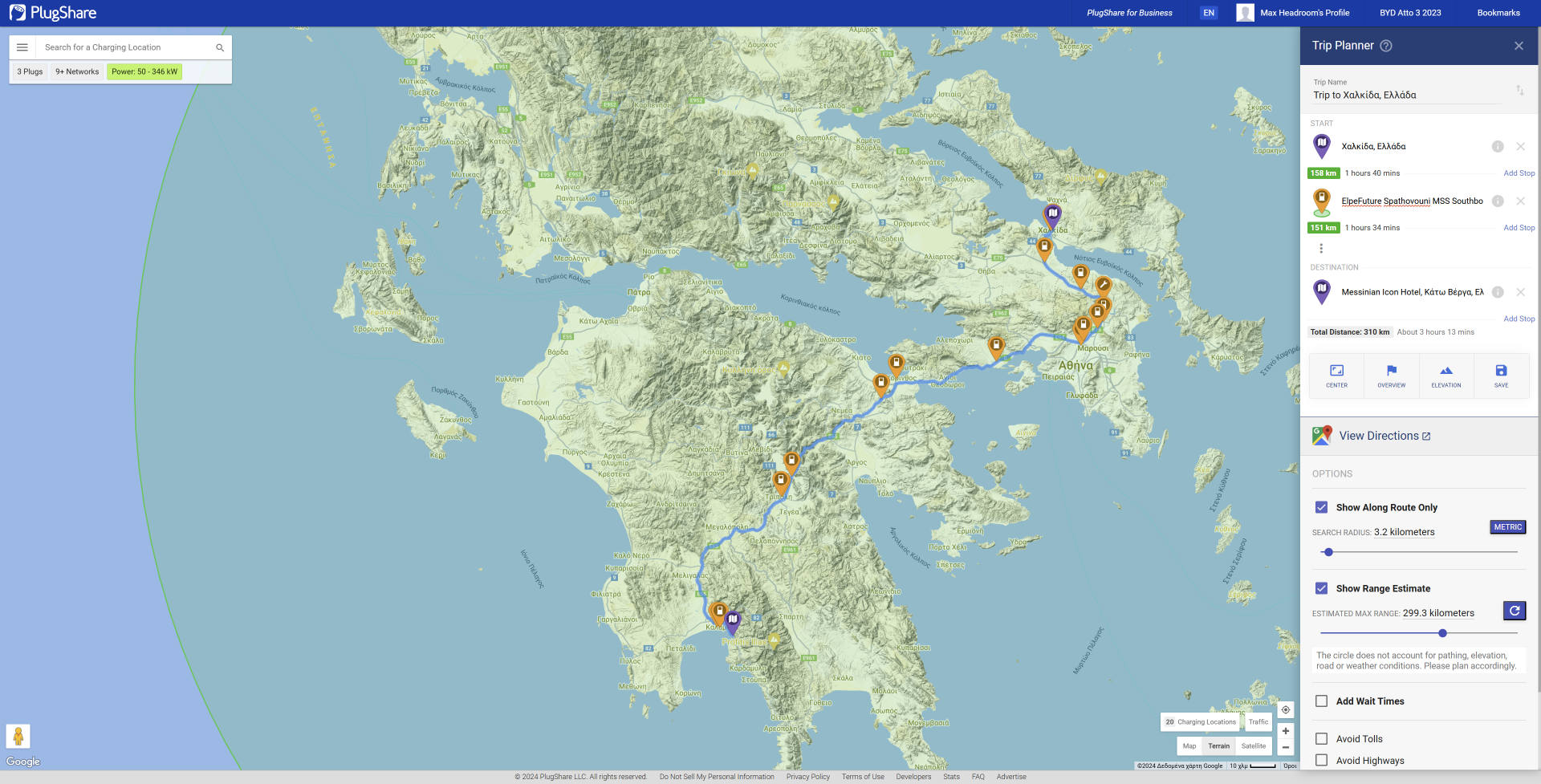This screenshot has width=1541, height=784.
Task: Adjust the search radius slider handle
Action: (x=1328, y=552)
